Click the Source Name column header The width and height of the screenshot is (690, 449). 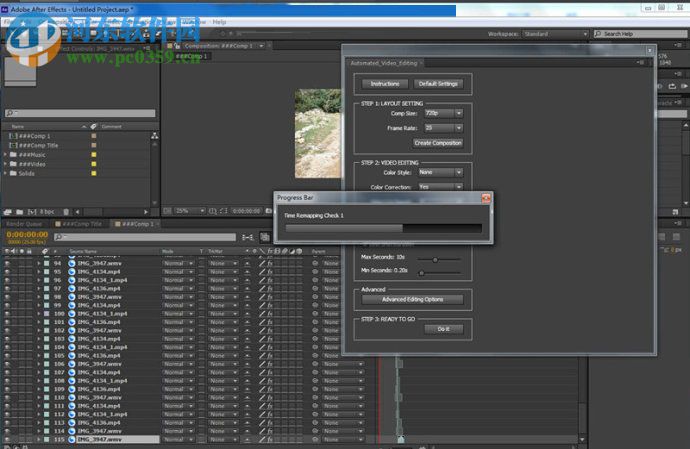(83, 251)
